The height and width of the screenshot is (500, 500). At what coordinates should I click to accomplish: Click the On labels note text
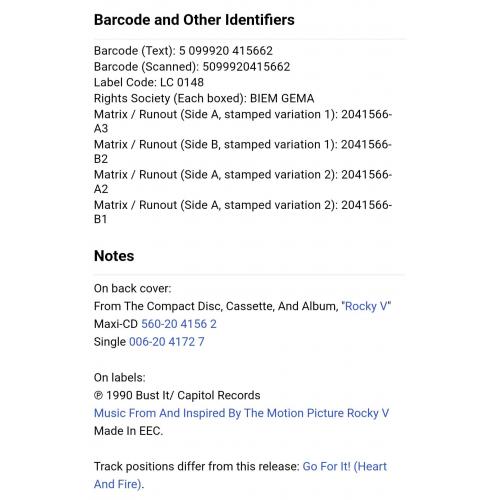click(119, 377)
